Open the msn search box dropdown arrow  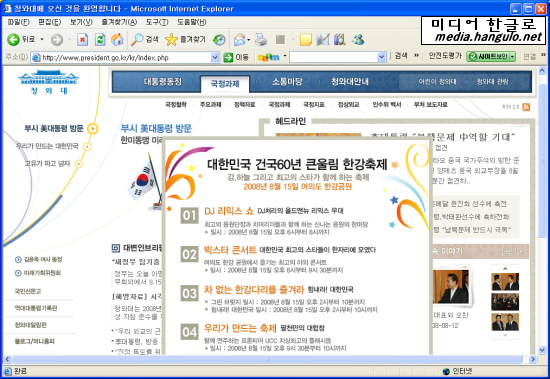tap(382, 57)
